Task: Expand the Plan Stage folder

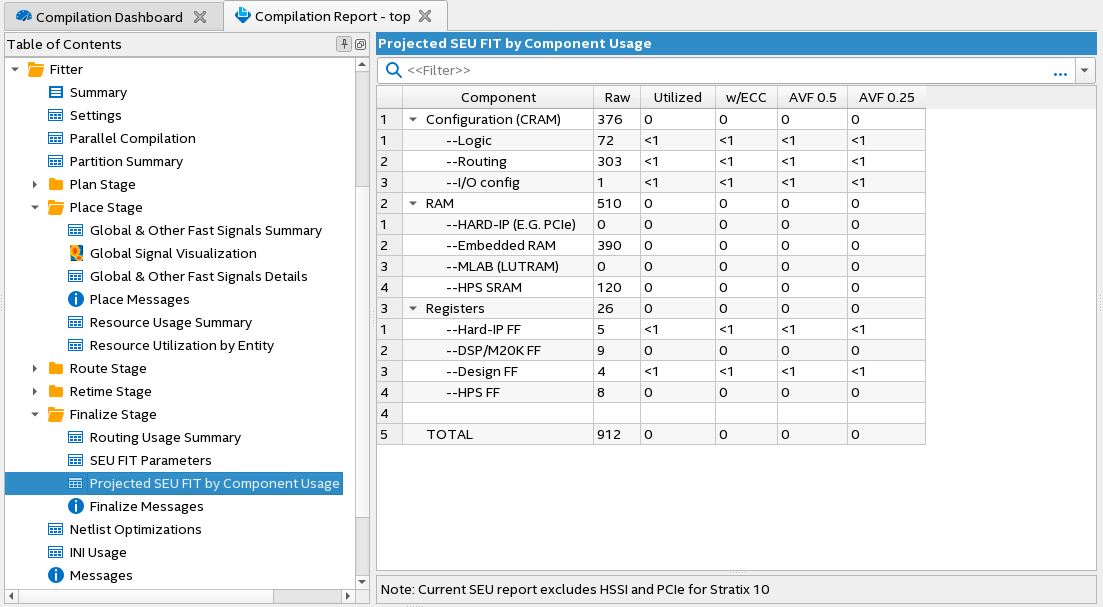Action: click(35, 184)
